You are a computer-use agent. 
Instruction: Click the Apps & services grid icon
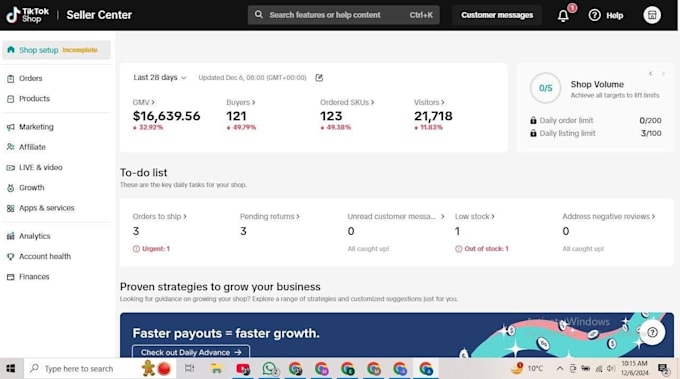(10, 208)
